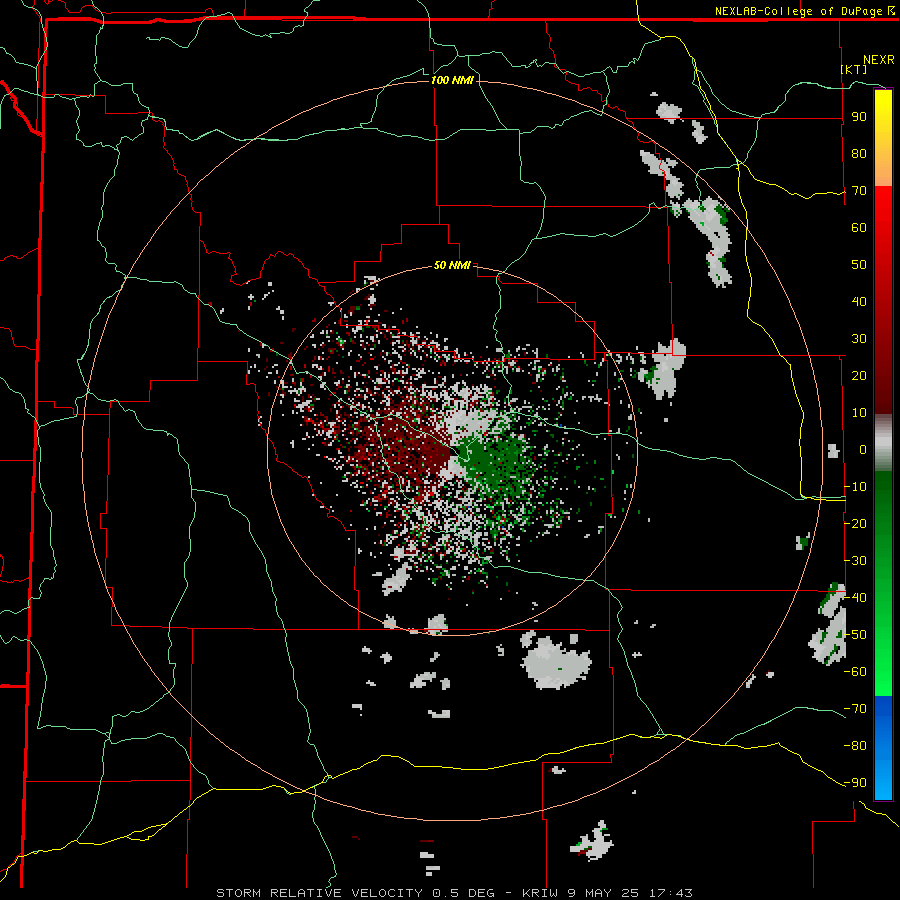Click the -10 knot scale label
900x900 pixels.
(855, 487)
